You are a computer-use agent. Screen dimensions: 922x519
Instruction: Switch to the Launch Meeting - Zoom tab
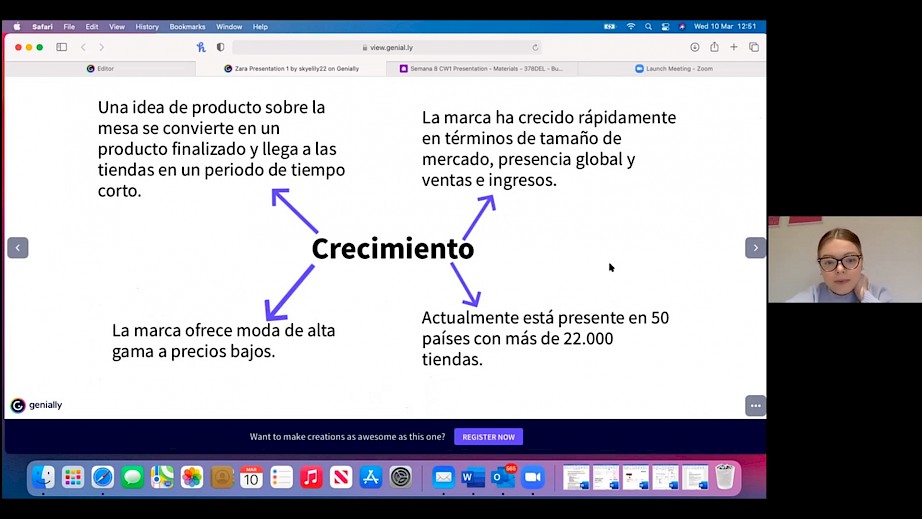pos(673,69)
